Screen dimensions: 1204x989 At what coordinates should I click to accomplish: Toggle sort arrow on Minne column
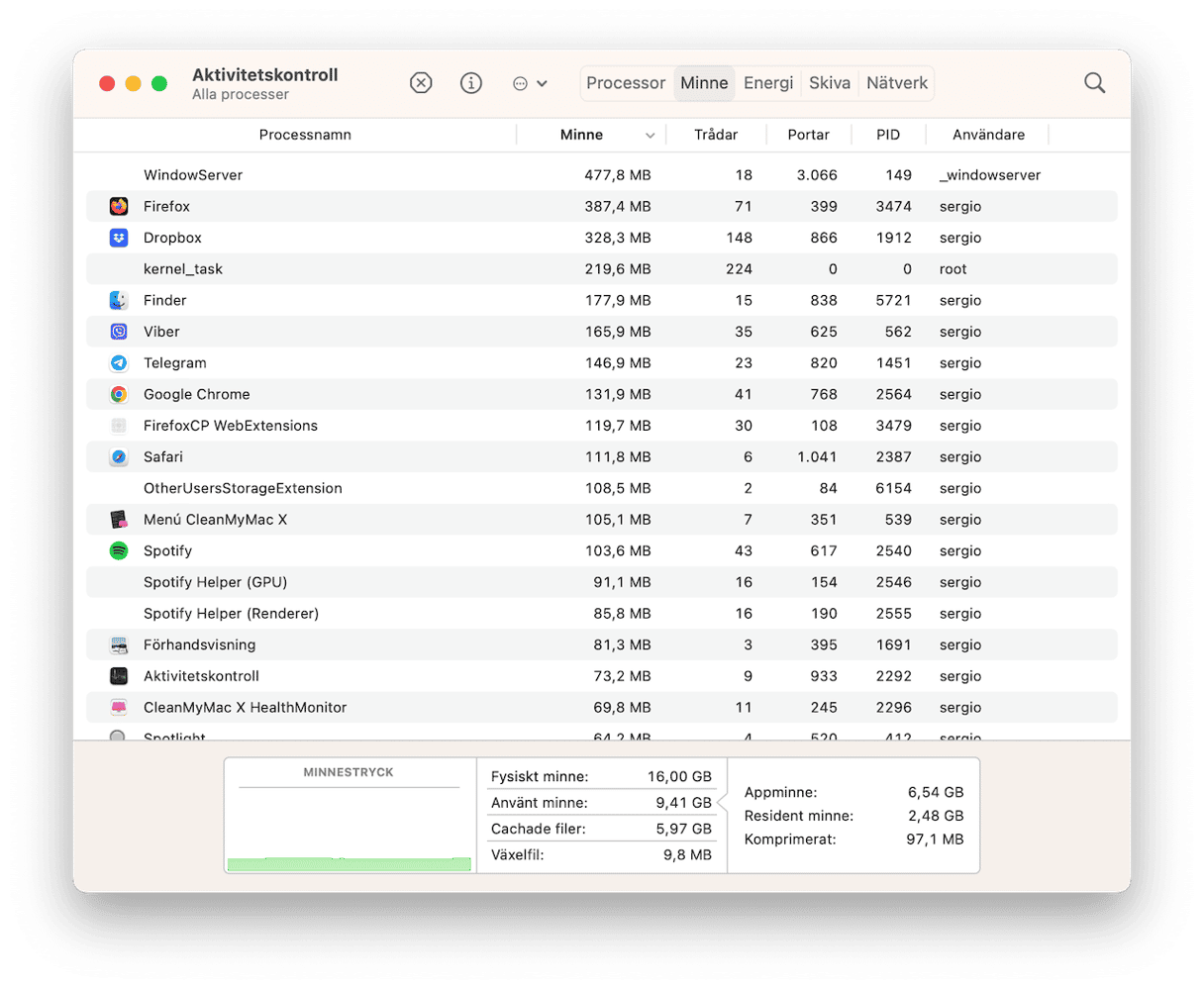[650, 136]
